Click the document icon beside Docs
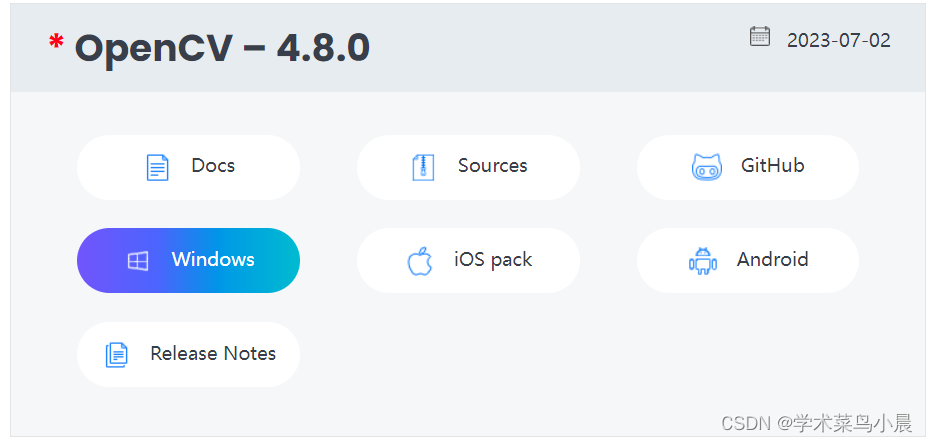The image size is (927, 442). click(x=157, y=167)
